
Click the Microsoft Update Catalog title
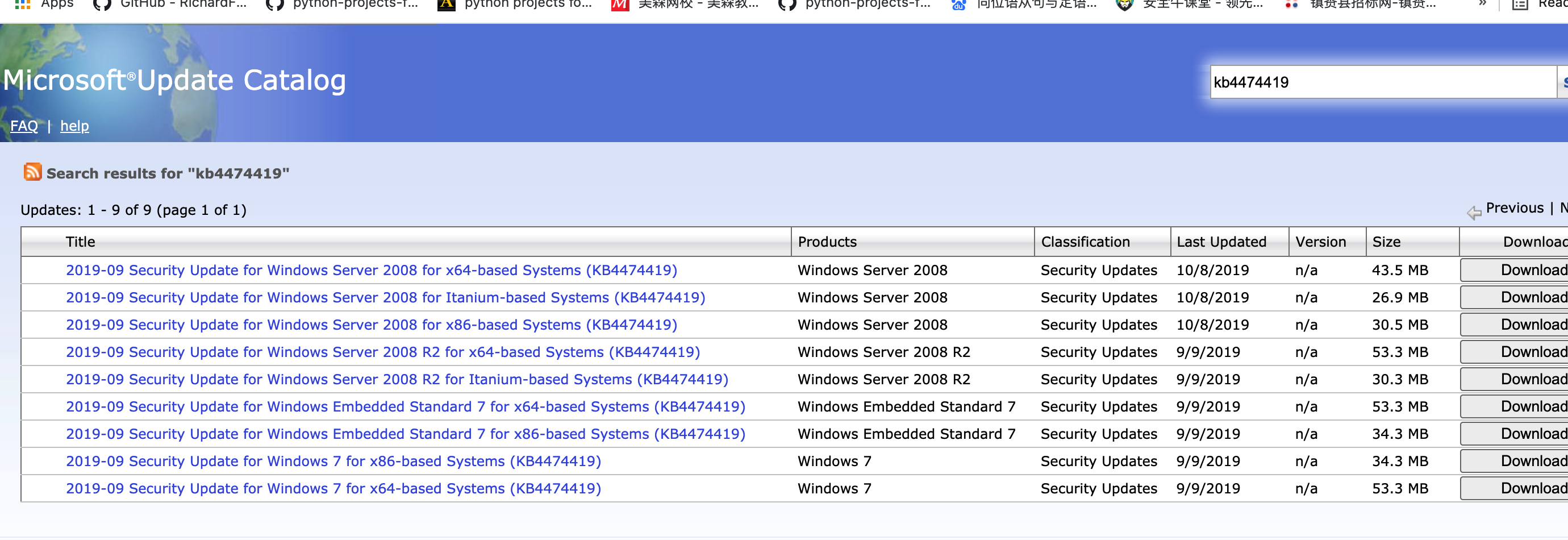coord(174,80)
